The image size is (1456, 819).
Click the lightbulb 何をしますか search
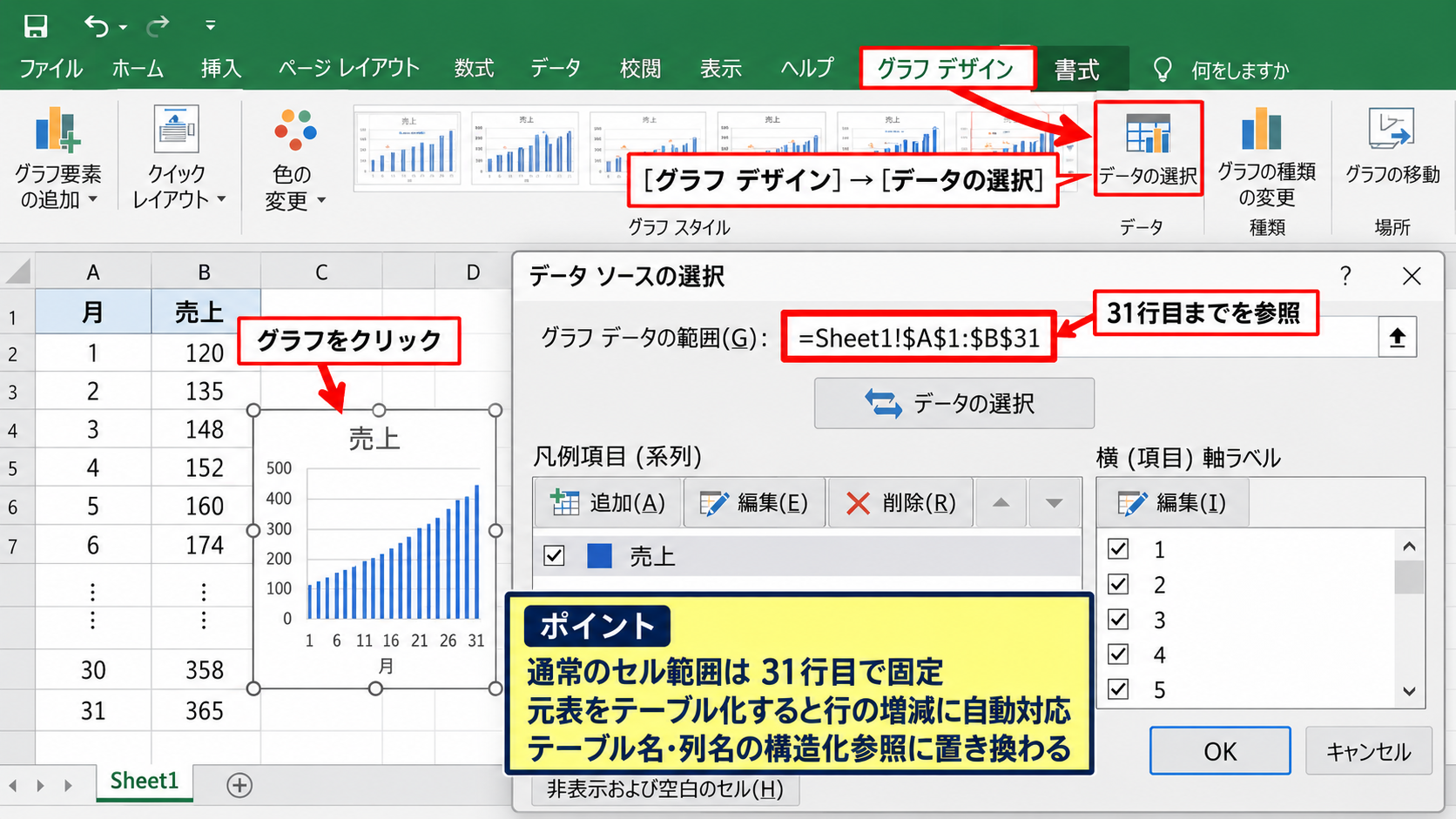coord(1221,70)
